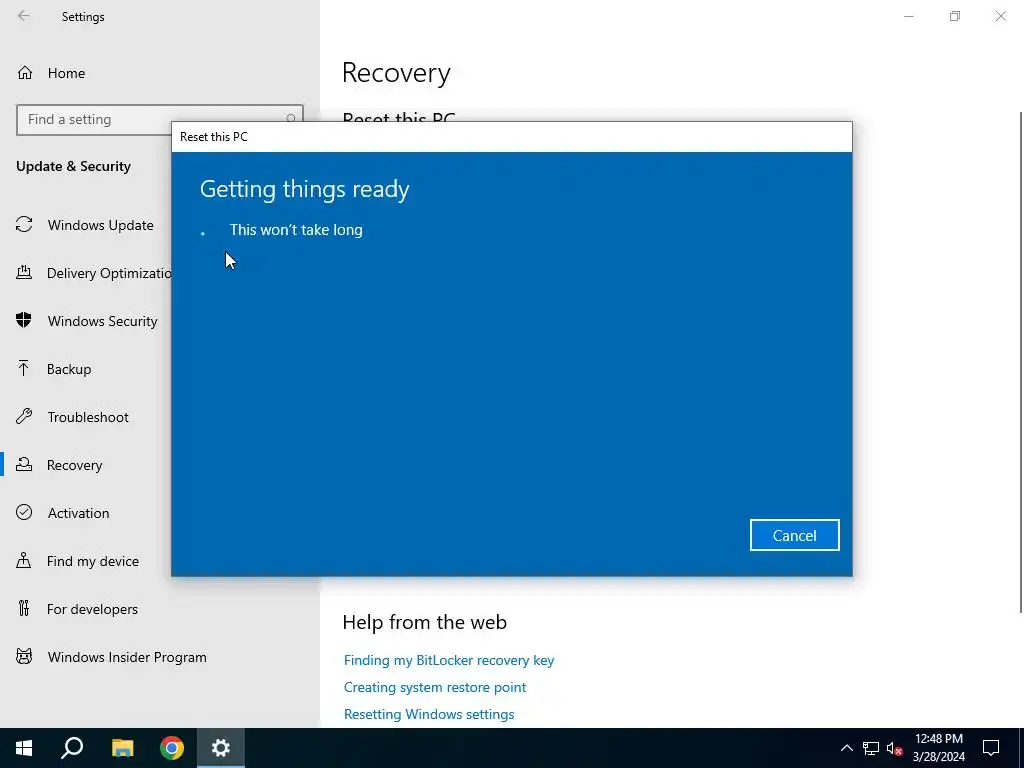Click the muted volume tray icon
Image resolution: width=1024 pixels, height=768 pixels.
[x=894, y=748]
